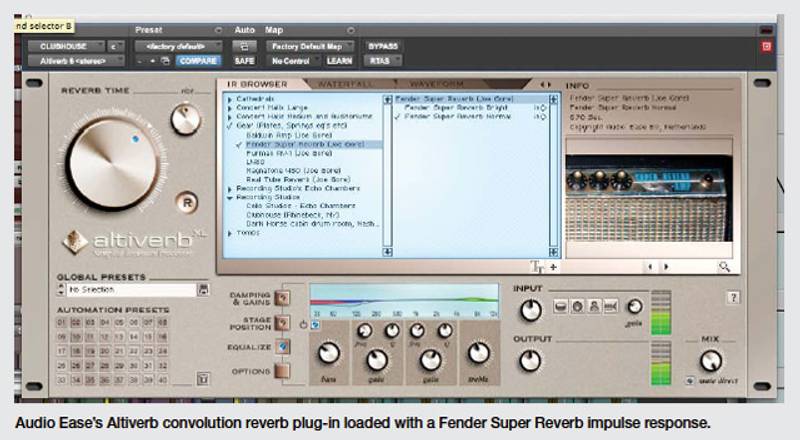
Task: Click the COMPARE button
Action: [200, 61]
